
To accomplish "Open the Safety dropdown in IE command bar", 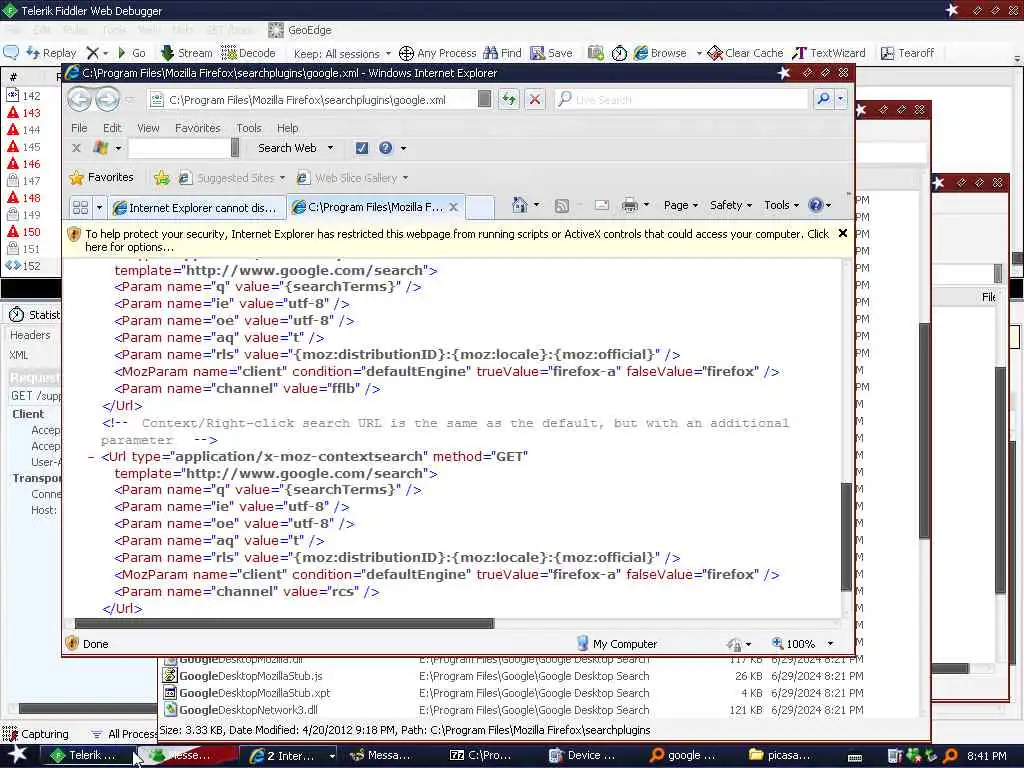I will pos(731,205).
